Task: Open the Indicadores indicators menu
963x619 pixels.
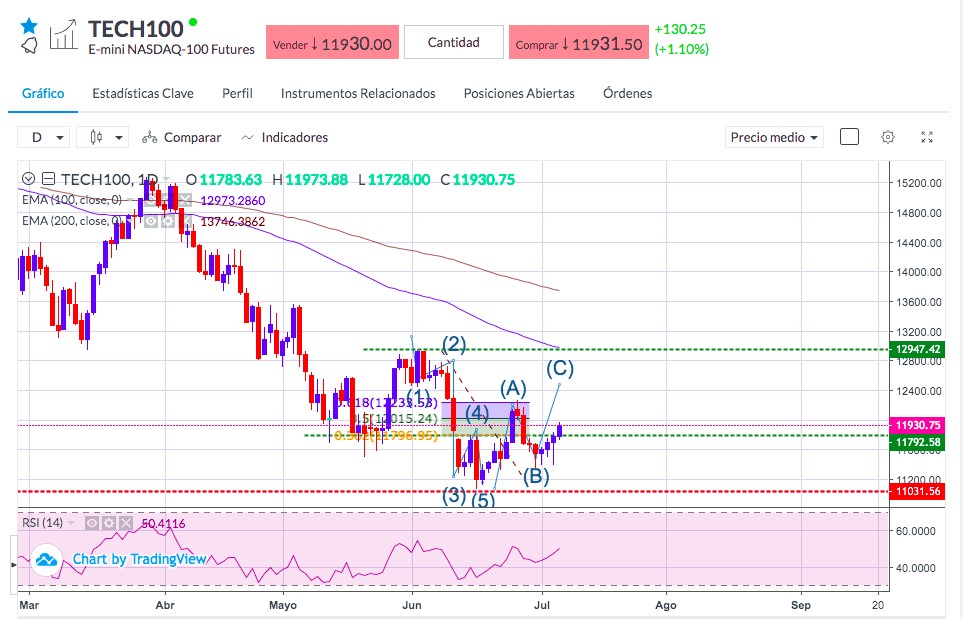Action: pyautogui.click(x=284, y=138)
